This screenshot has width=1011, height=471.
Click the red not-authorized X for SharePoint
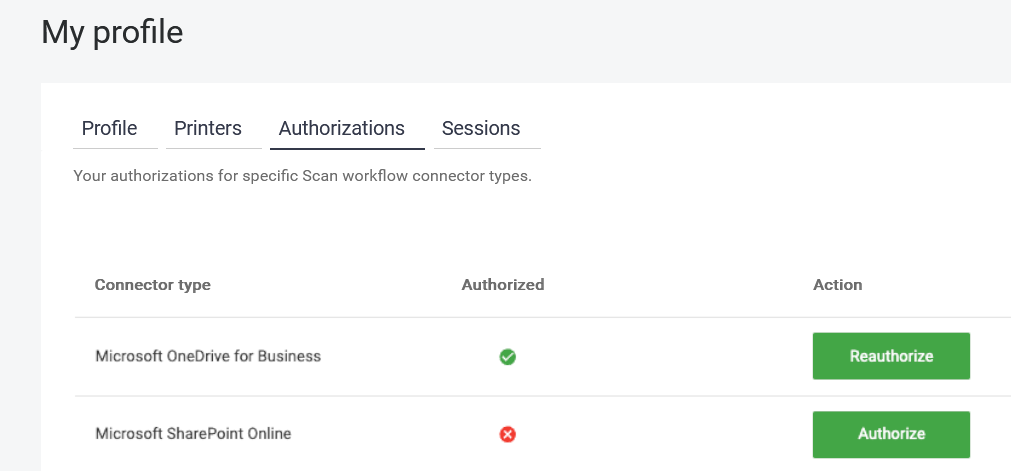coord(507,434)
